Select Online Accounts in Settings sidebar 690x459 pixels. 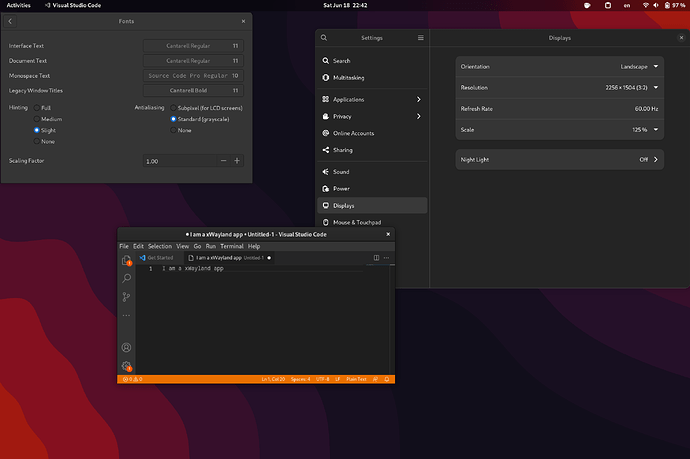pos(372,133)
